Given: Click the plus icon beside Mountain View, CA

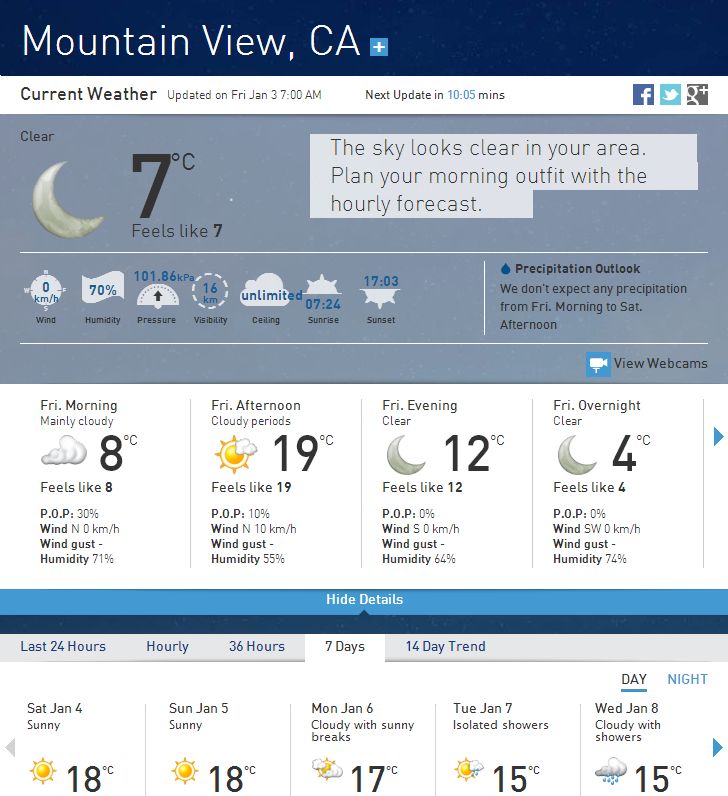Looking at the screenshot, I should coord(379,46).
